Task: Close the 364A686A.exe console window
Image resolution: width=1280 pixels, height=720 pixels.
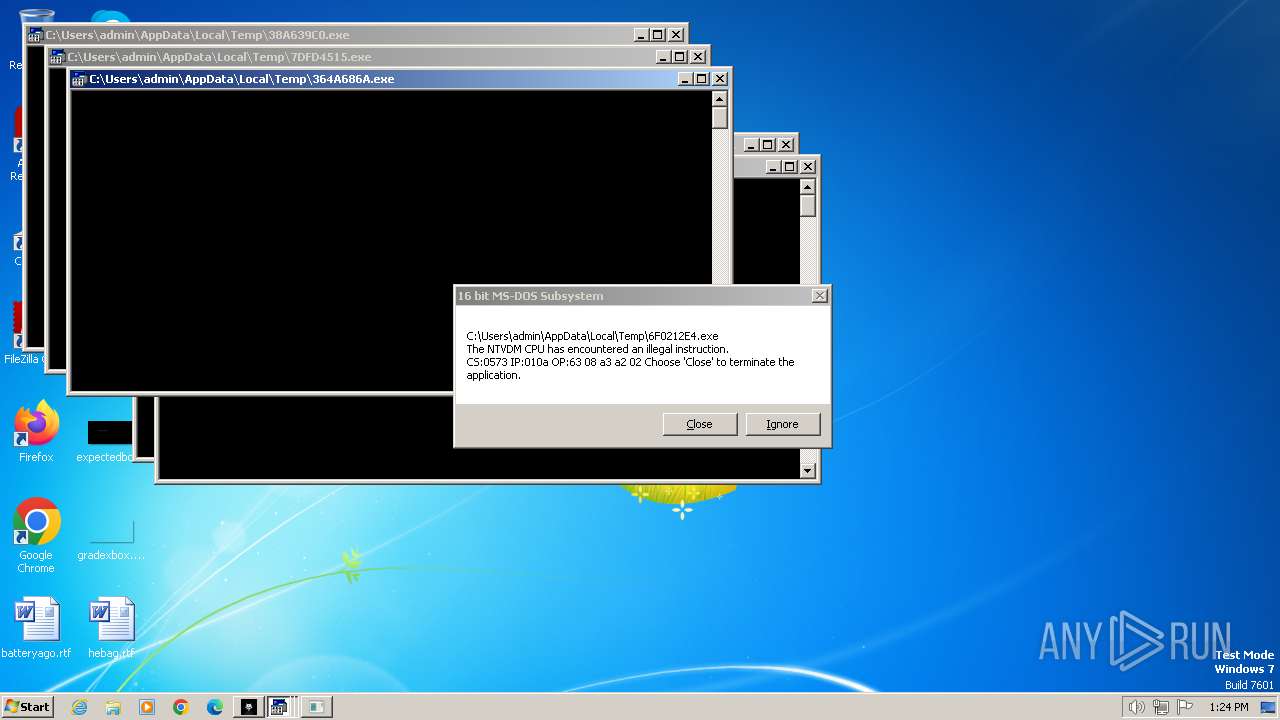Action: [x=719, y=79]
